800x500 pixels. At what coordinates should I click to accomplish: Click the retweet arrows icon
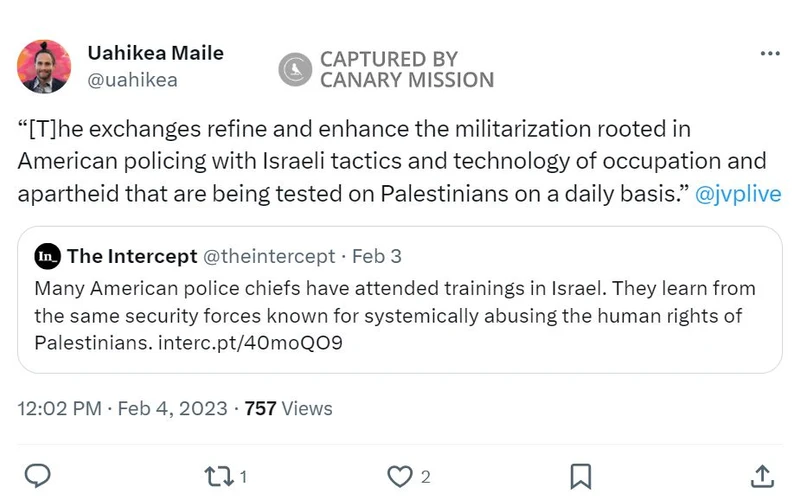(x=219, y=476)
